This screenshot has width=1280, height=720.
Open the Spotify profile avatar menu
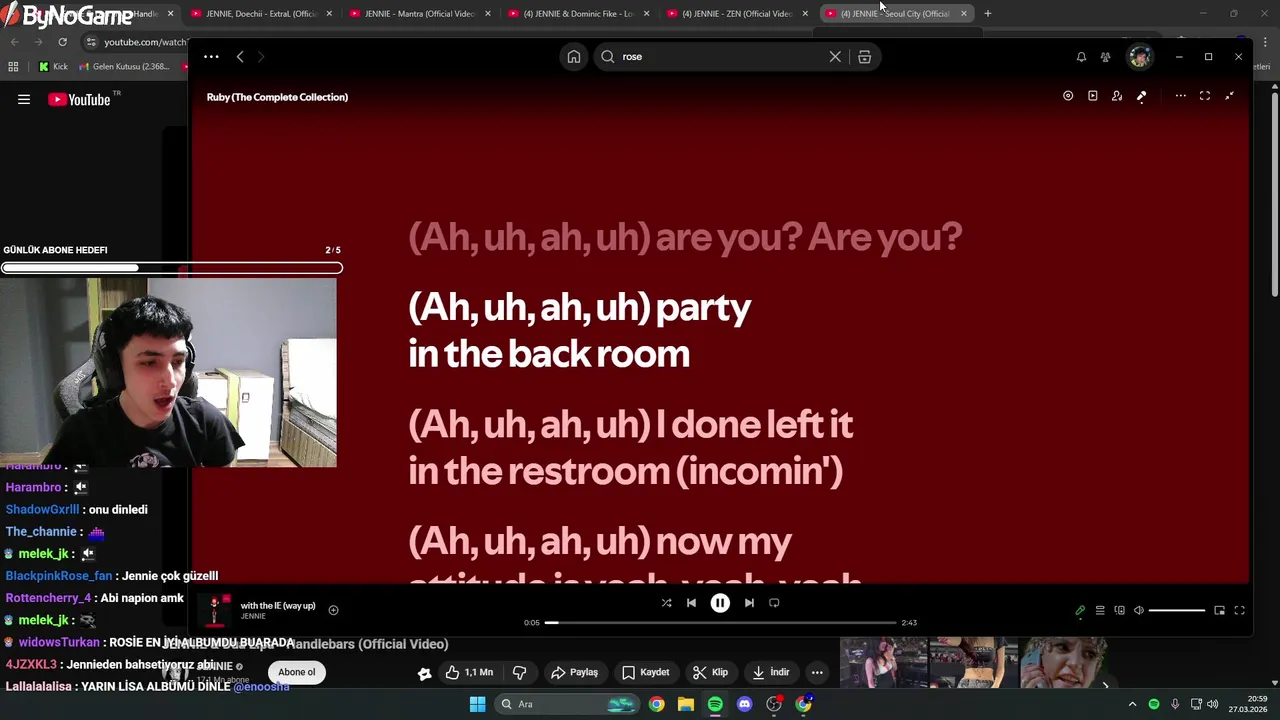1140,57
